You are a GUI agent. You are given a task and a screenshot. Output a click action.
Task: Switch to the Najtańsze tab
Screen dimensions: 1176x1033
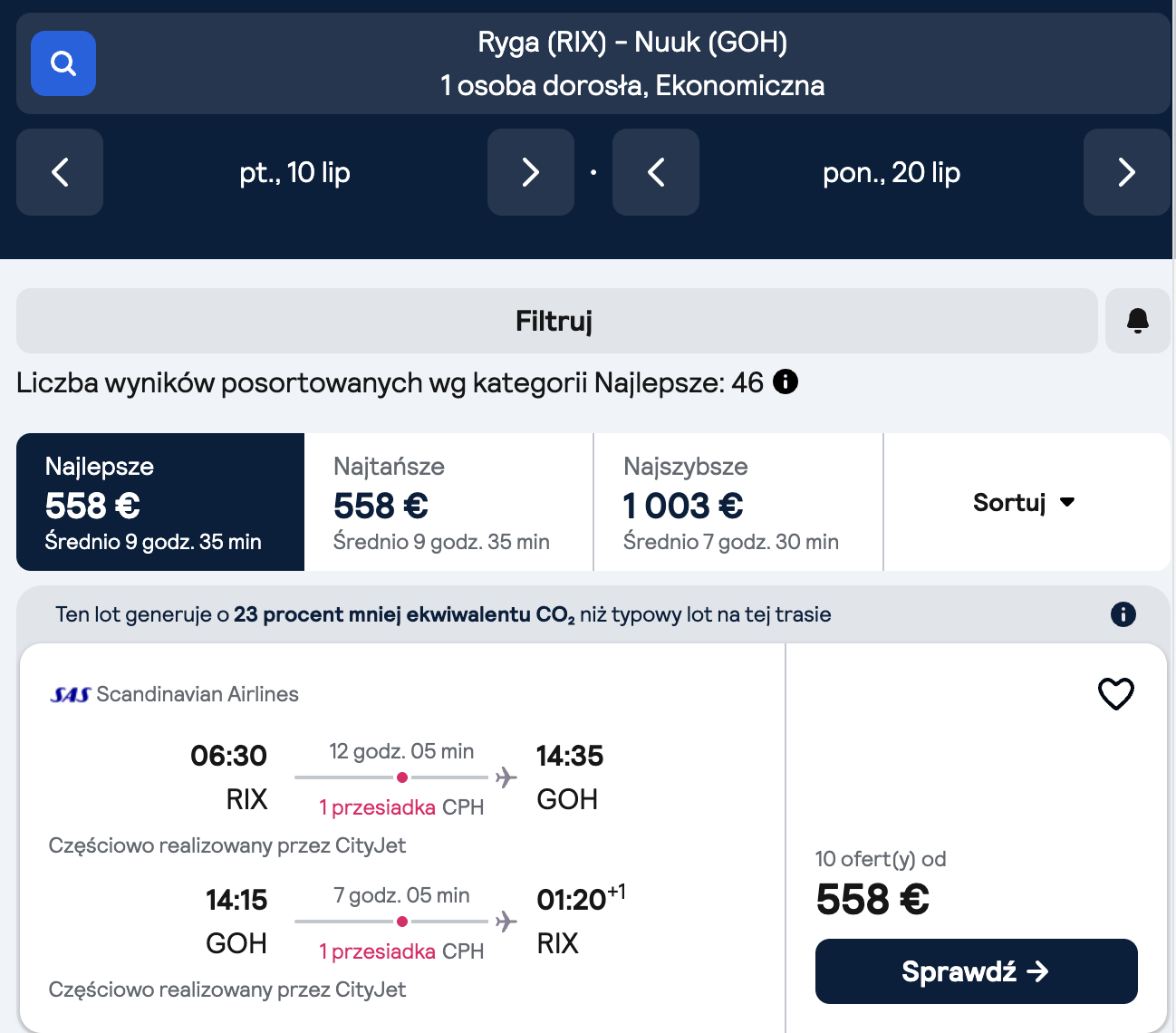pos(448,502)
